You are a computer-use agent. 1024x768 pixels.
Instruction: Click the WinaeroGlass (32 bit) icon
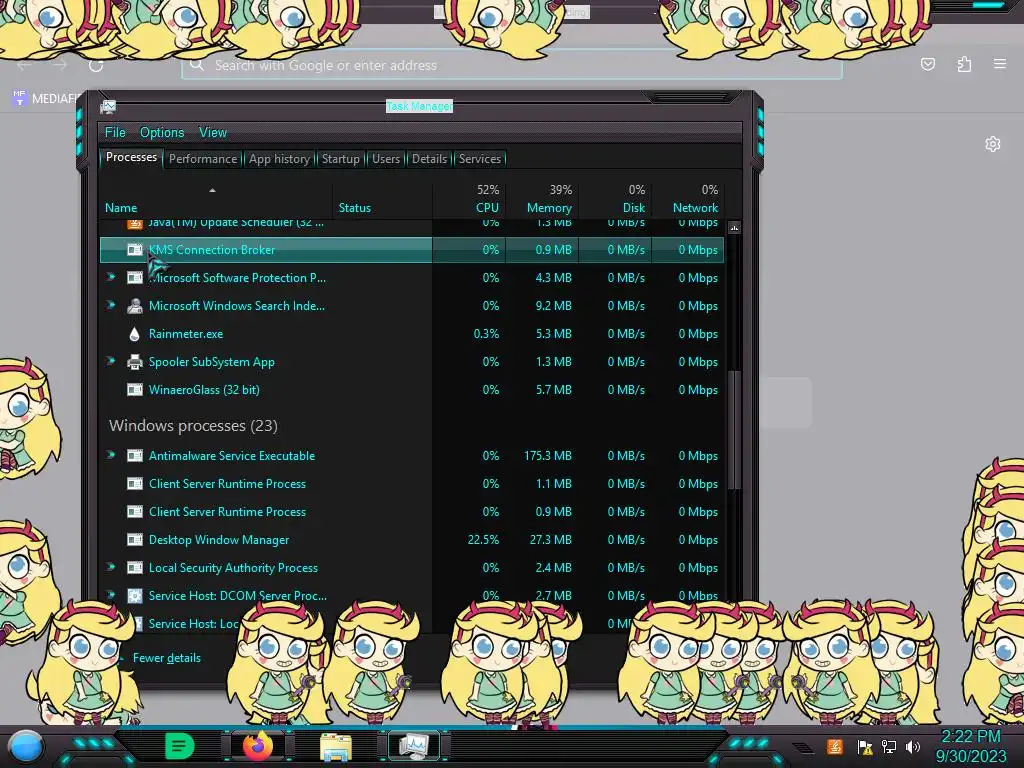(x=135, y=390)
